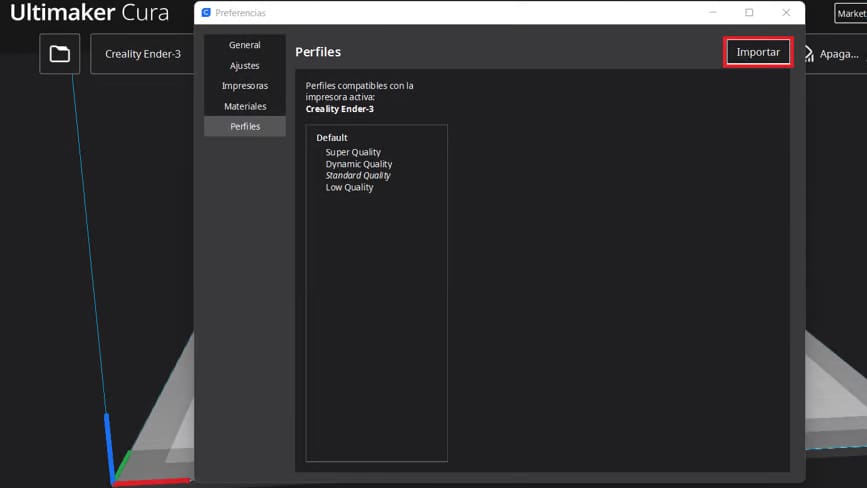Select Low Quality profile

[349, 187]
